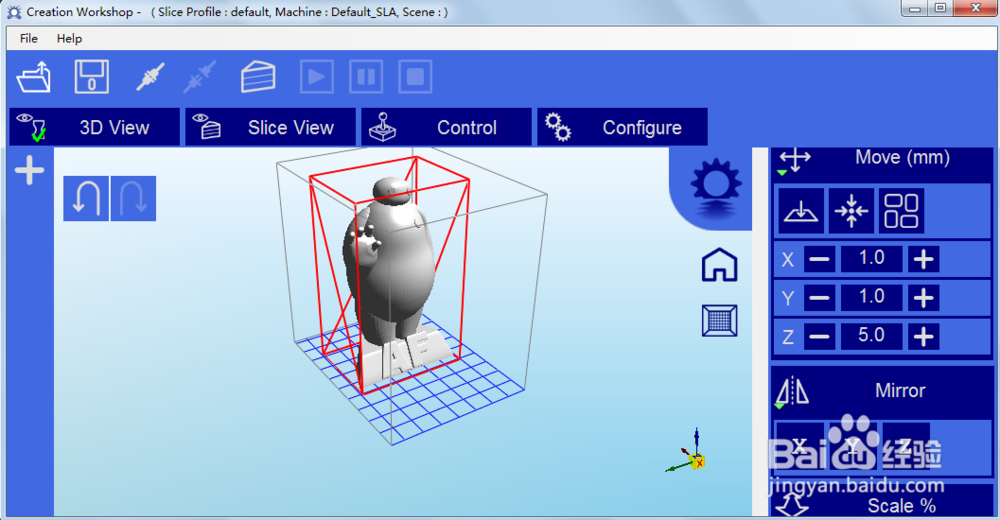Open the Help menu
This screenshot has width=1000, height=520.
click(x=70, y=38)
